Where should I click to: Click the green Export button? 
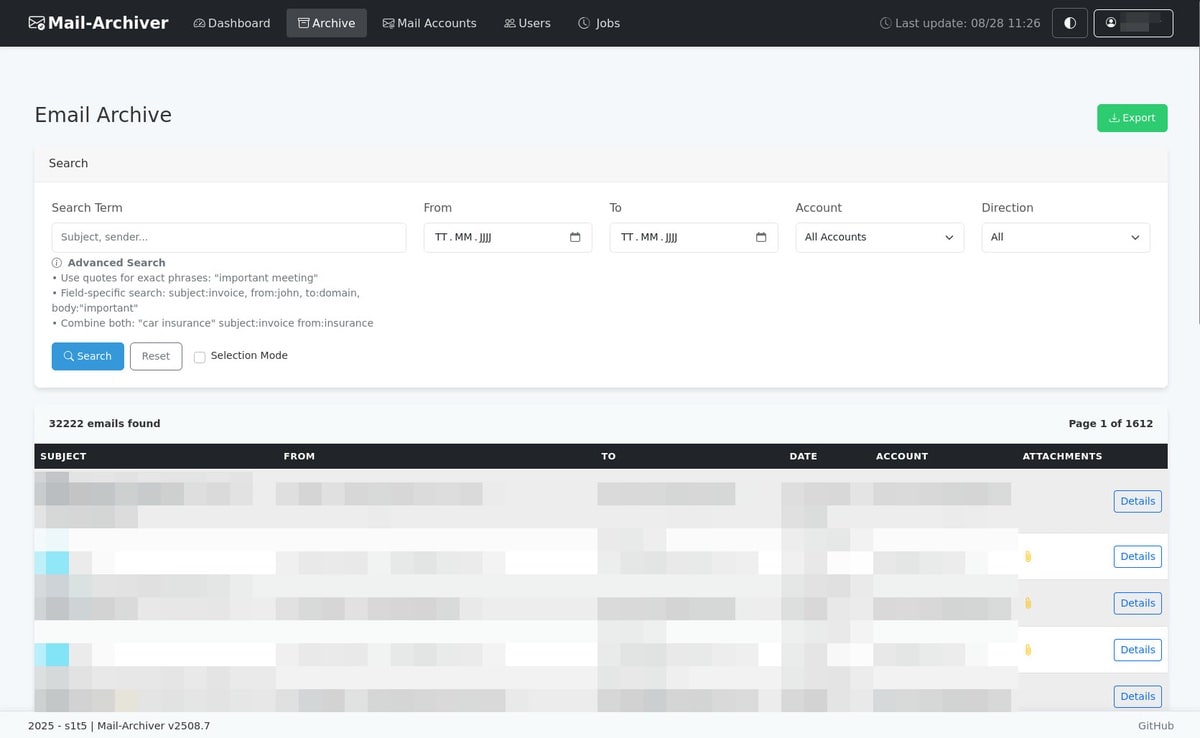(1132, 118)
